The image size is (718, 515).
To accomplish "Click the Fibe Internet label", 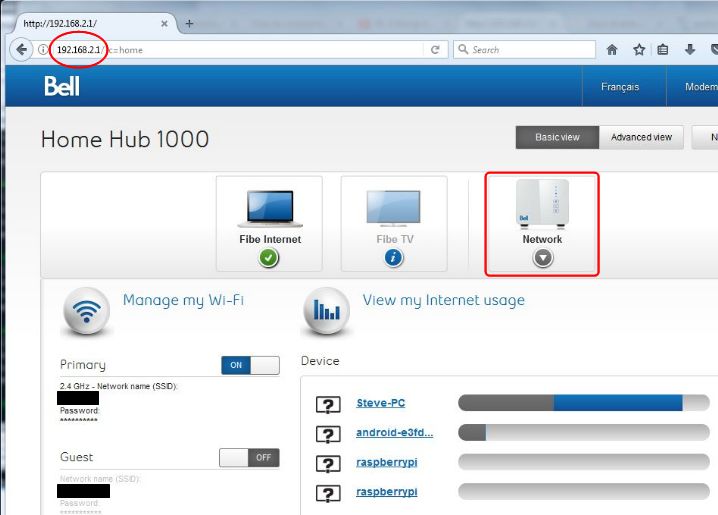I will (x=270, y=239).
